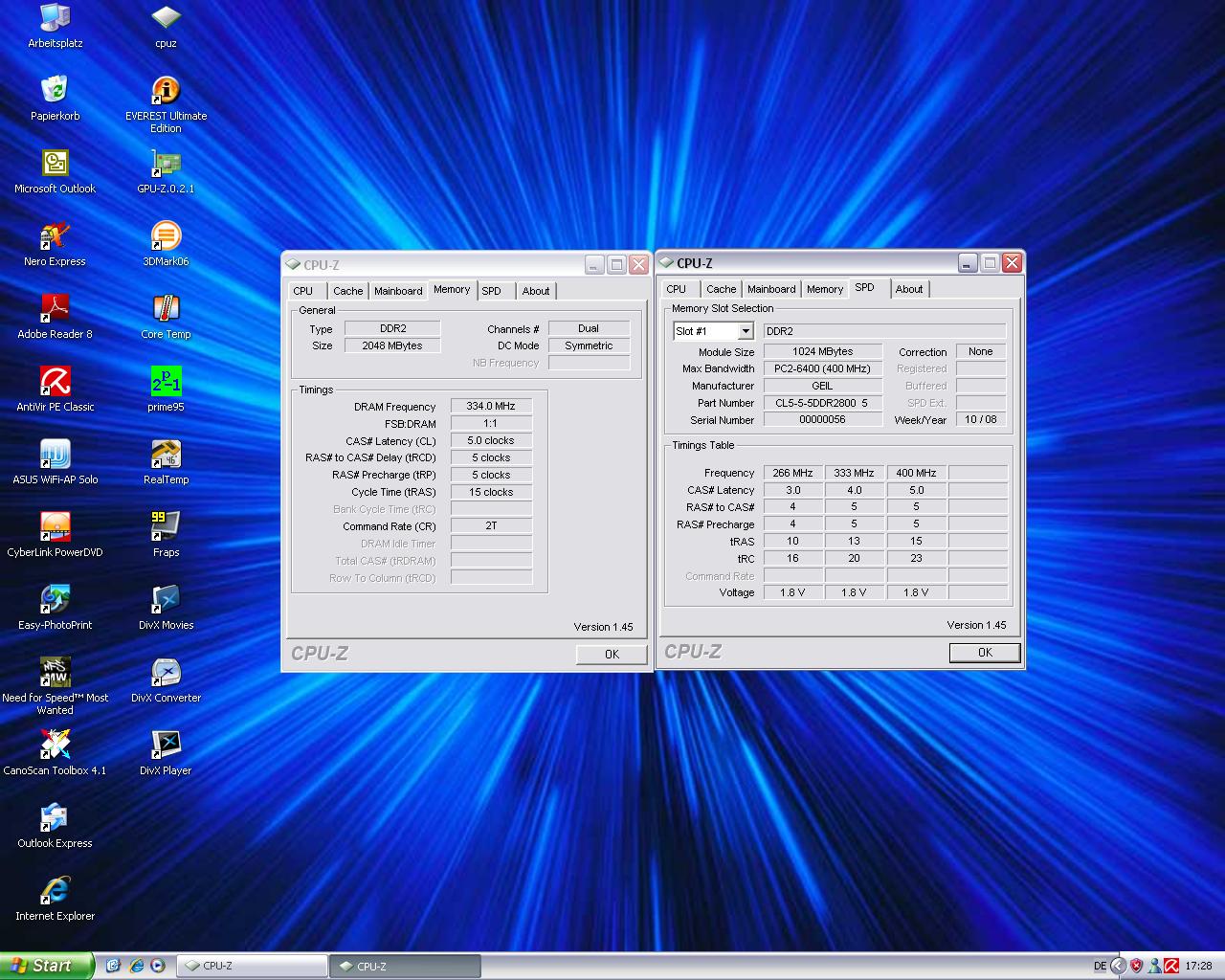Open Outlook Express desktop icon
The height and width of the screenshot is (980, 1225).
pyautogui.click(x=55, y=826)
